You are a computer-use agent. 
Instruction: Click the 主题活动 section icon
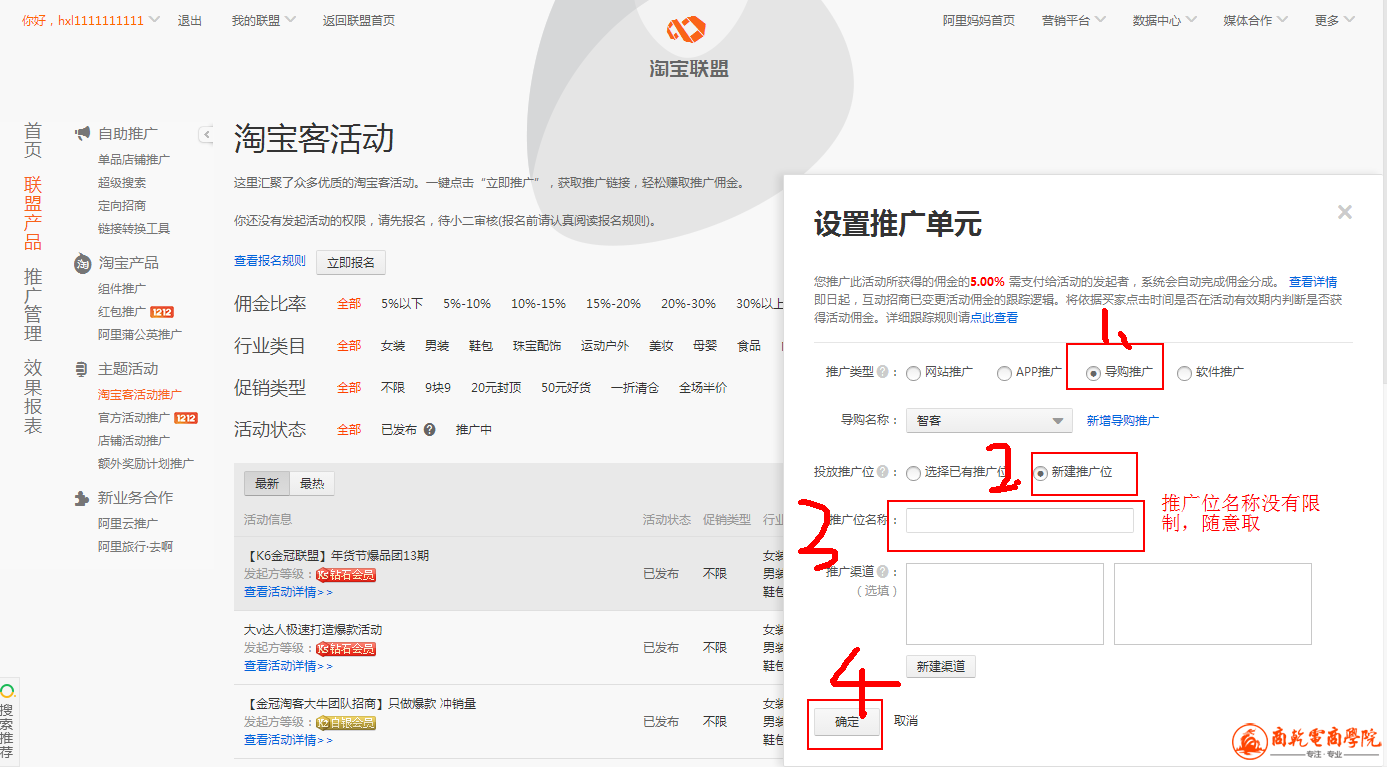(82, 369)
